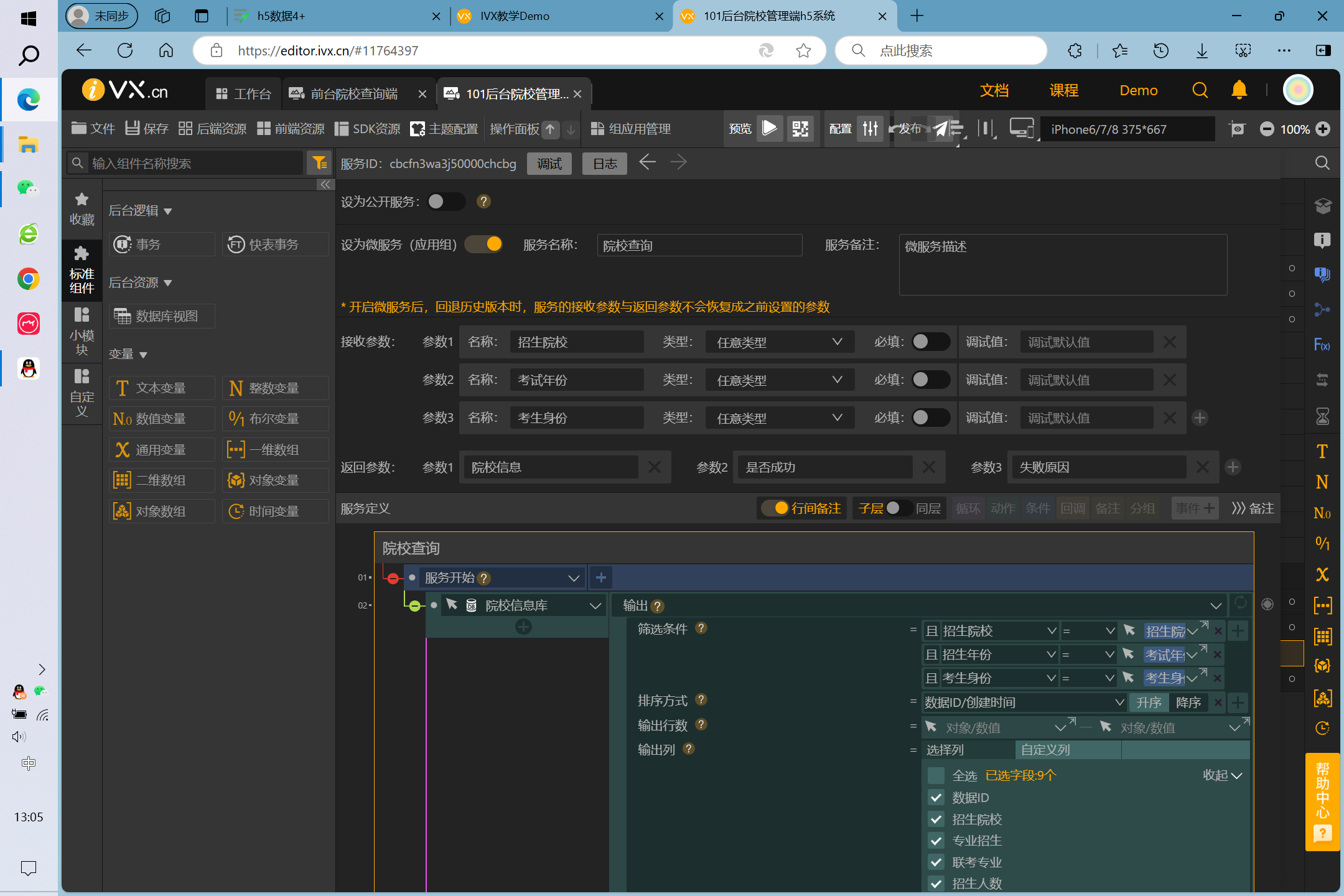Add the 时间变量 component
Viewport: 1344px width, 896px height.
[x=275, y=511]
